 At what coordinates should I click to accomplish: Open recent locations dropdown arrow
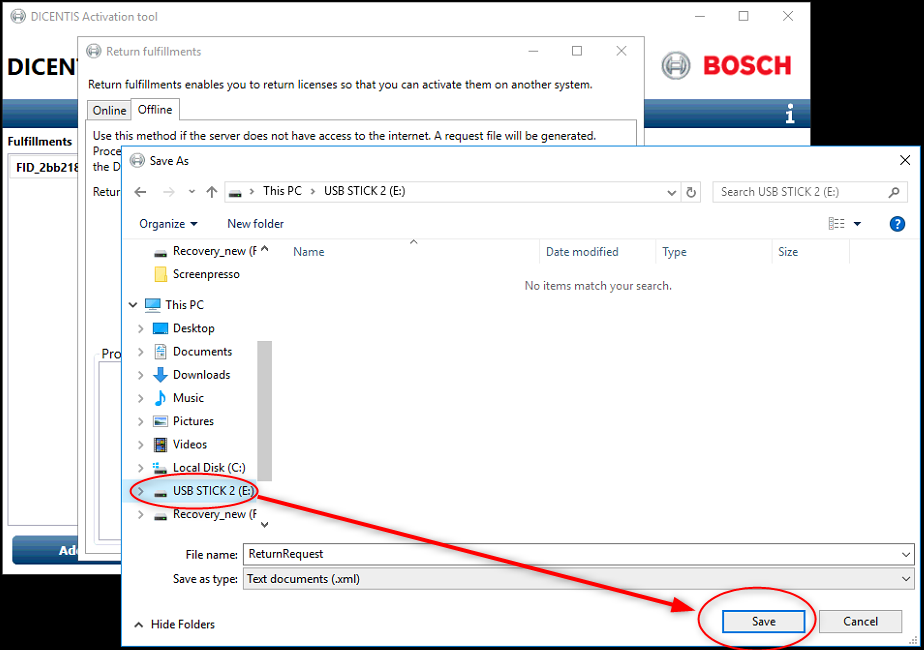point(192,192)
